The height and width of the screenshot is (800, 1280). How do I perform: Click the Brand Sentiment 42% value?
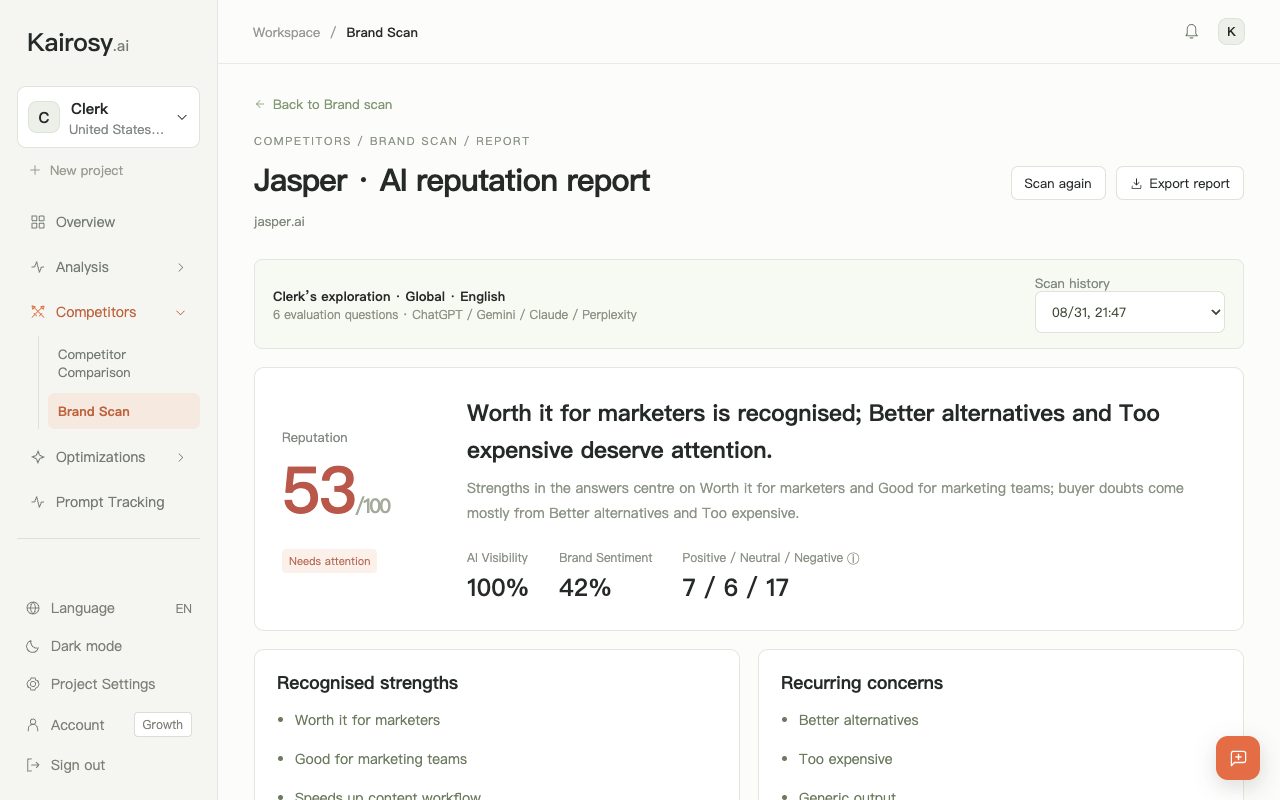(x=585, y=587)
